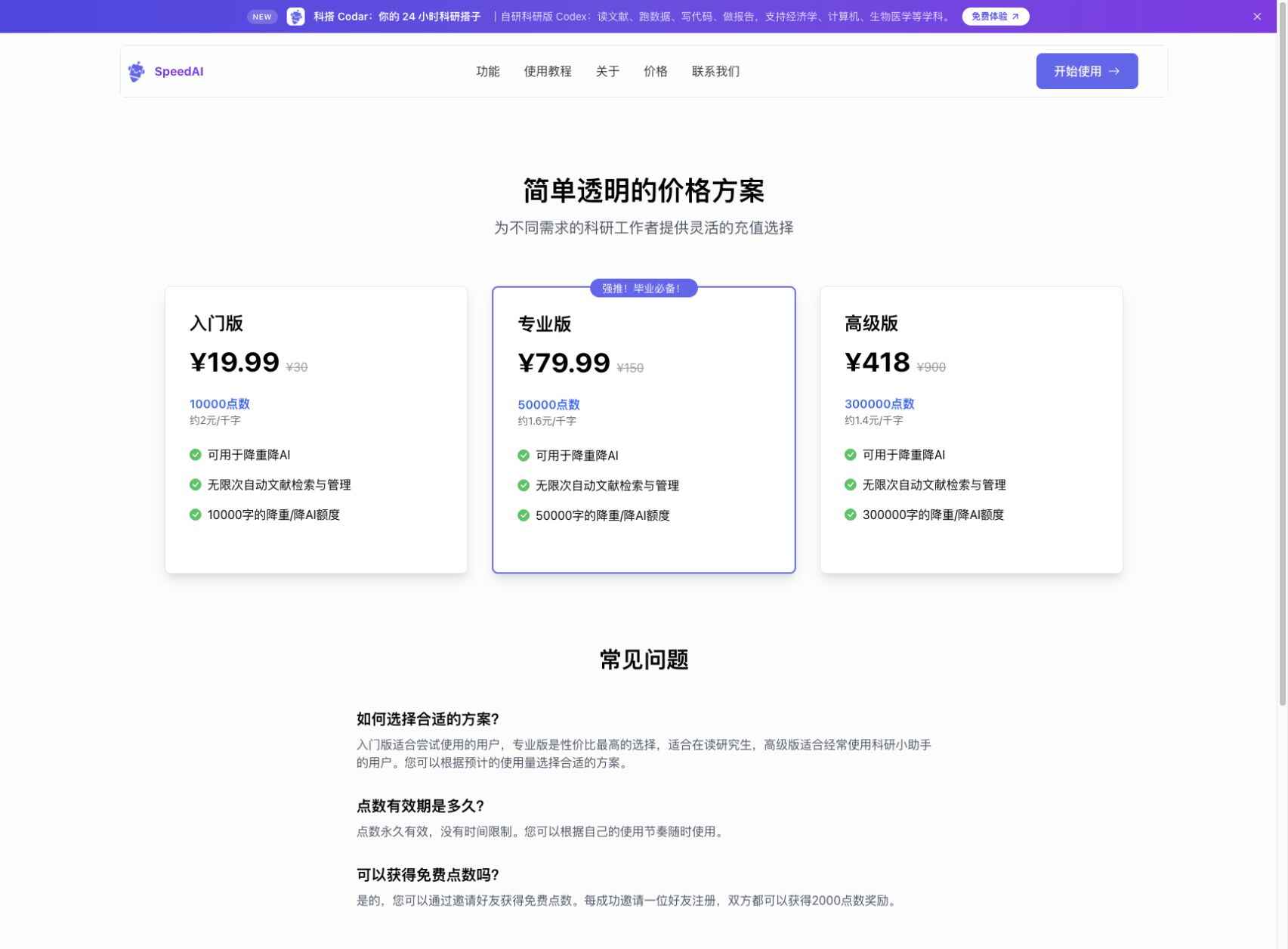The image size is (1288, 949).
Task: Click the question 如何选择合适的方案?
Action: (428, 719)
